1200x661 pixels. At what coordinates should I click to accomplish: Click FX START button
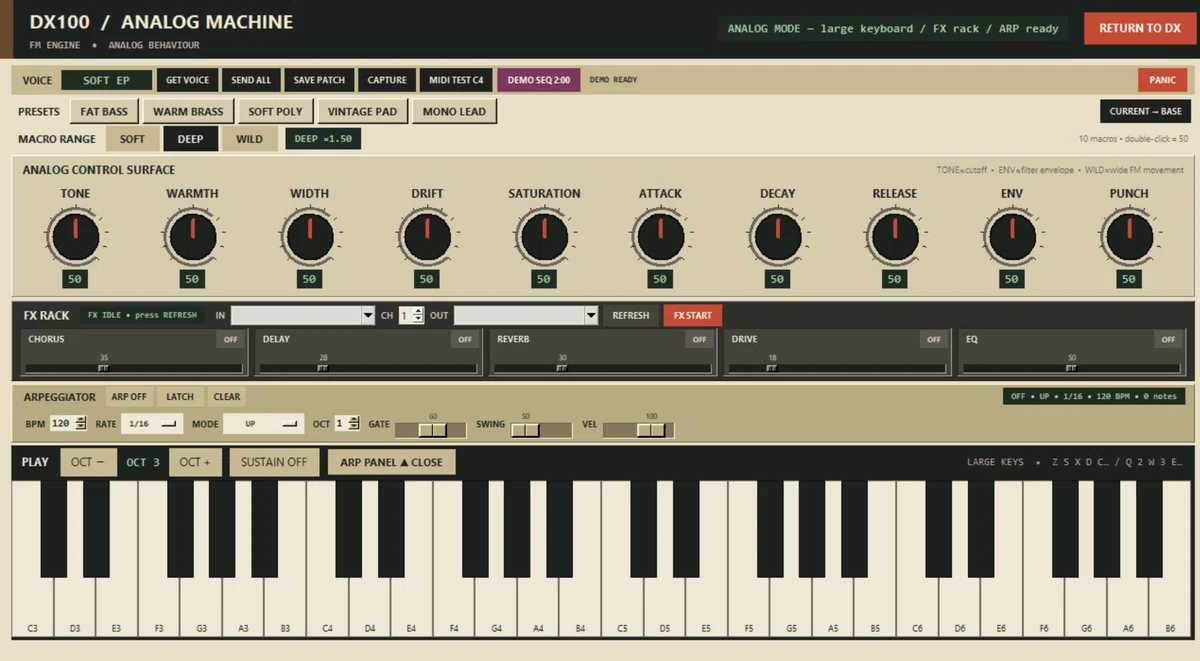(692, 315)
